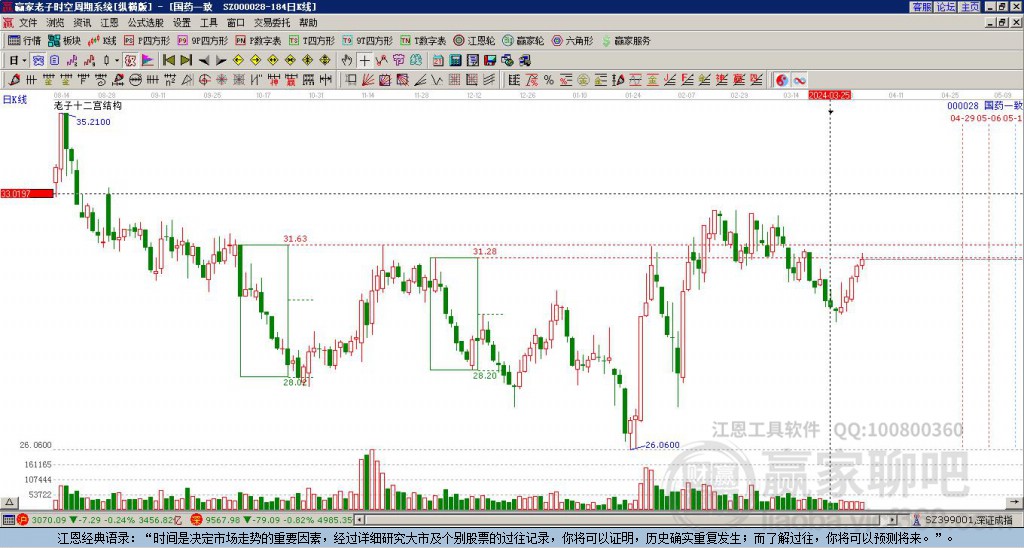This screenshot has height=548, width=1024.
Task: Click the 日K线 label
Action: pyautogui.click(x=15, y=100)
